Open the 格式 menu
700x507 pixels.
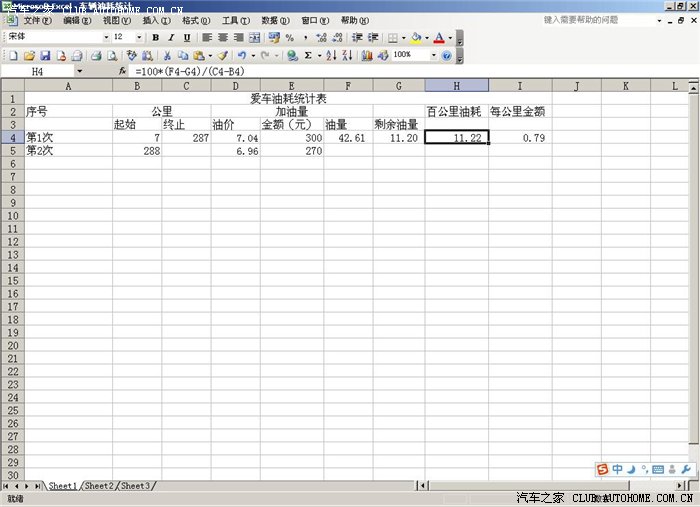189,20
